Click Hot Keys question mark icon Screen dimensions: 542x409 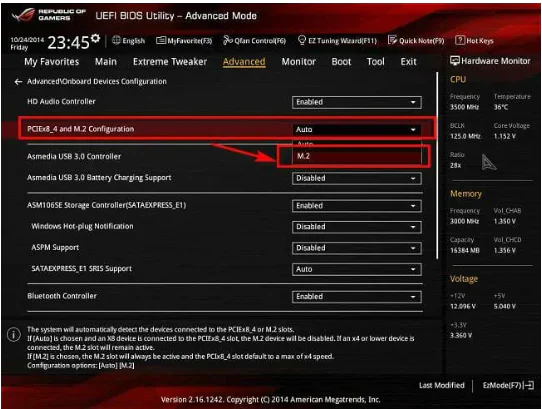pyautogui.click(x=460, y=40)
